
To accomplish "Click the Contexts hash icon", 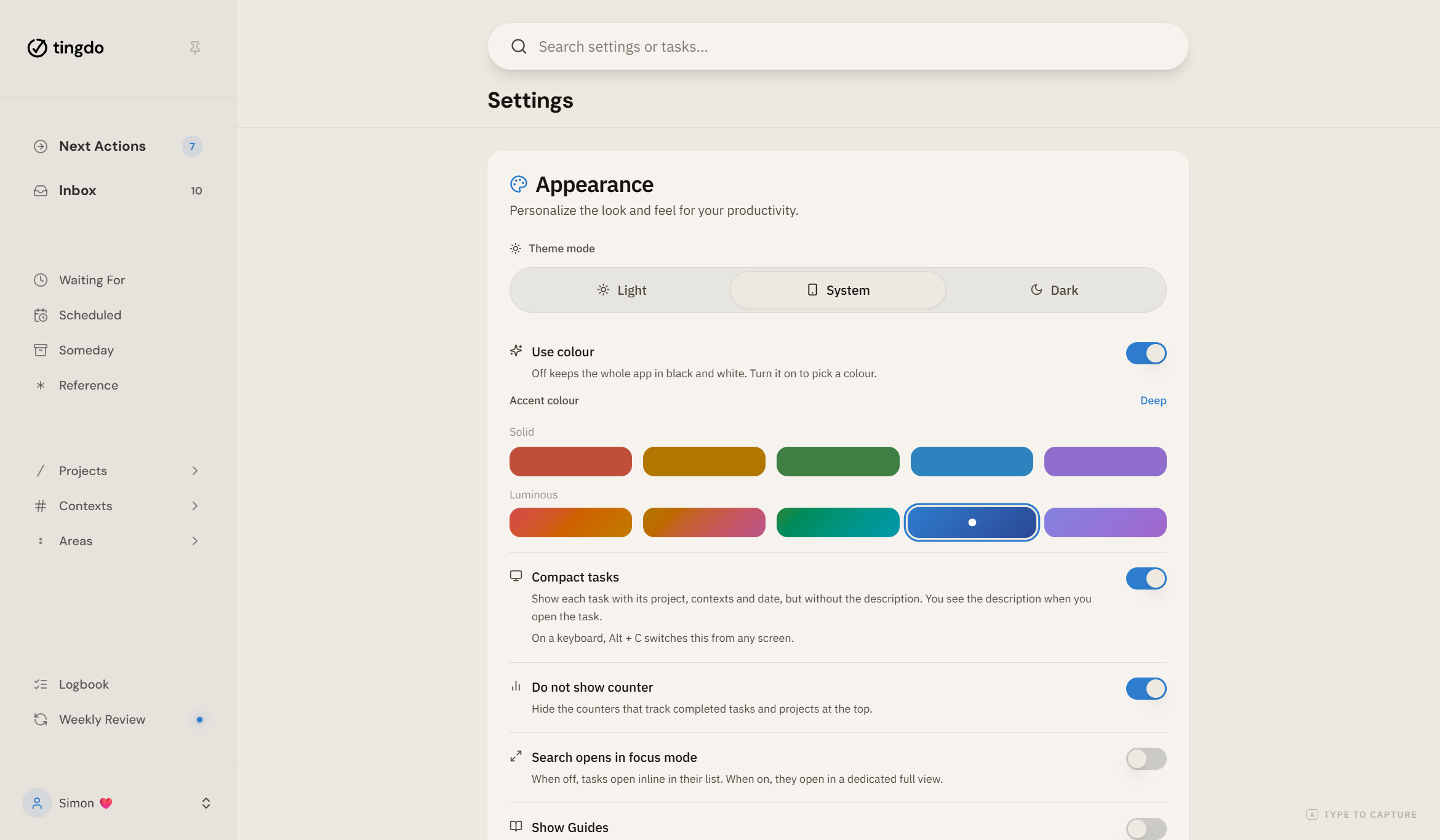I will (x=41, y=506).
